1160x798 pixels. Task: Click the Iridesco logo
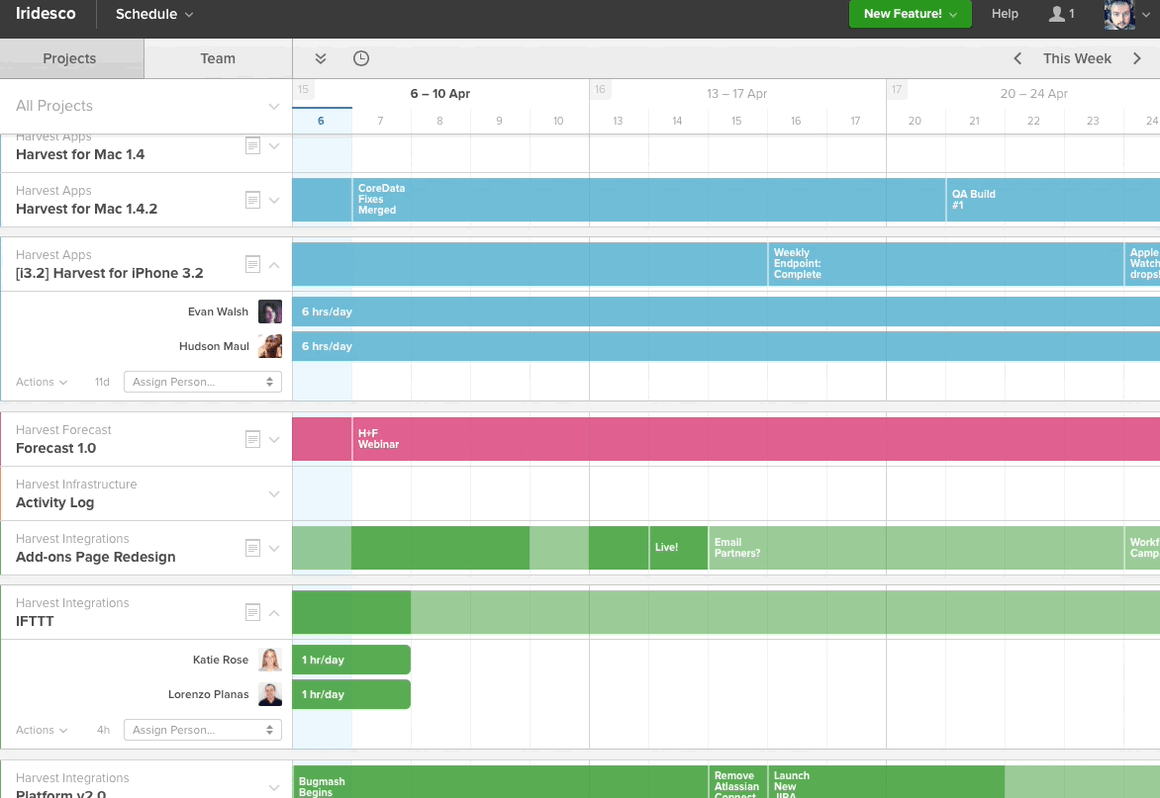click(46, 14)
